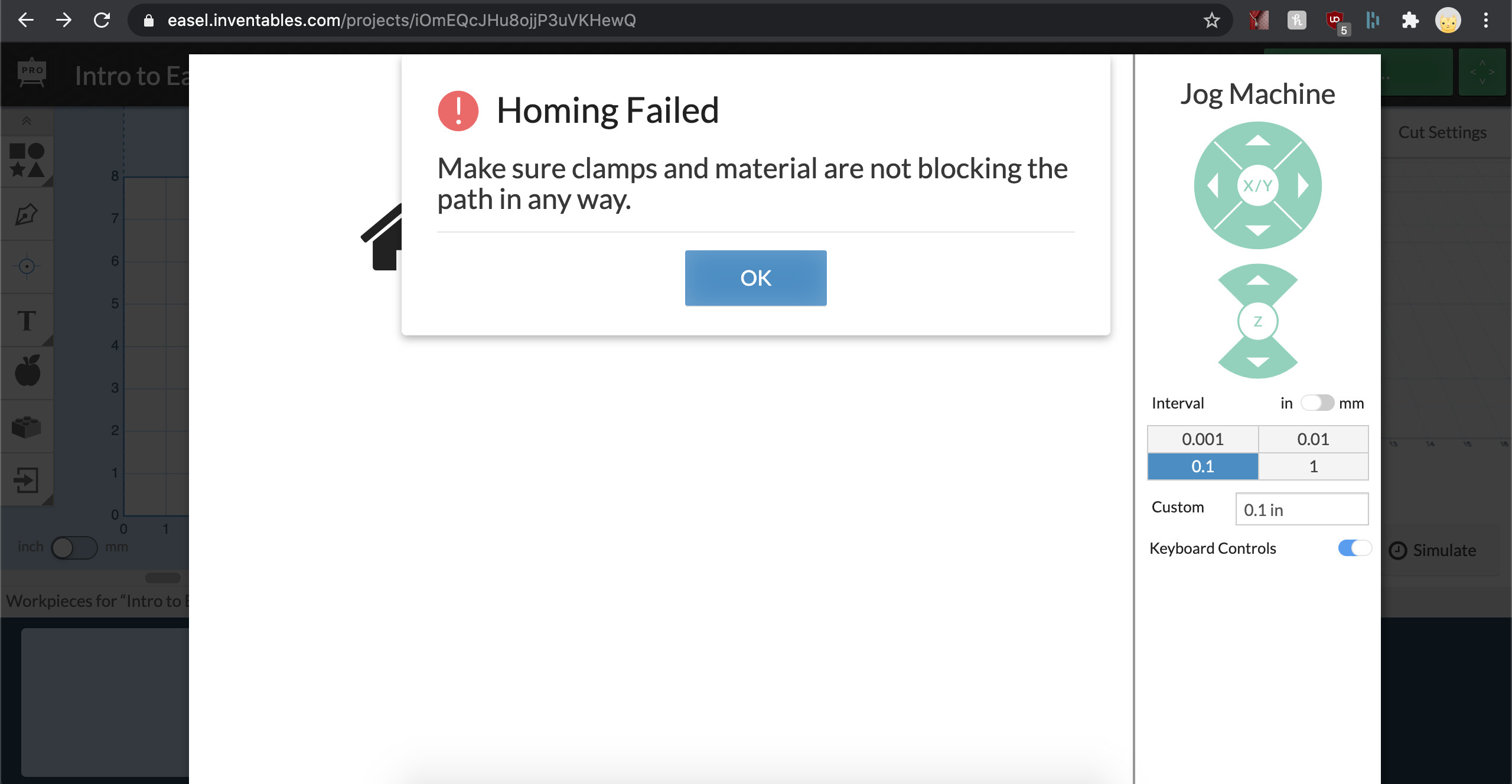Toggle the interval units in/mm switch
Viewport: 1512px width, 784px height.
tap(1317, 403)
